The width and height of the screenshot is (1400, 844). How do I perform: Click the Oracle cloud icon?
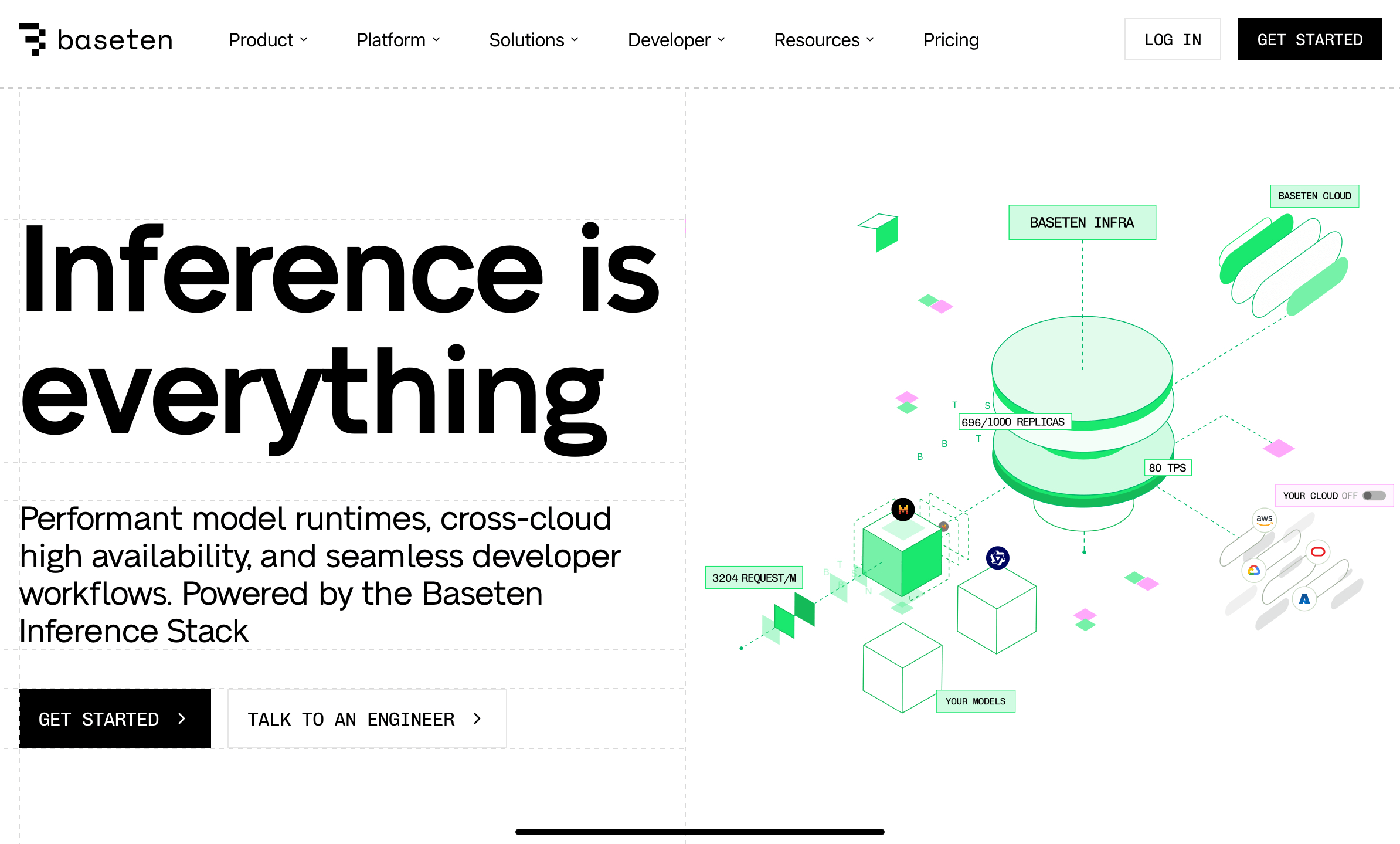1317,552
